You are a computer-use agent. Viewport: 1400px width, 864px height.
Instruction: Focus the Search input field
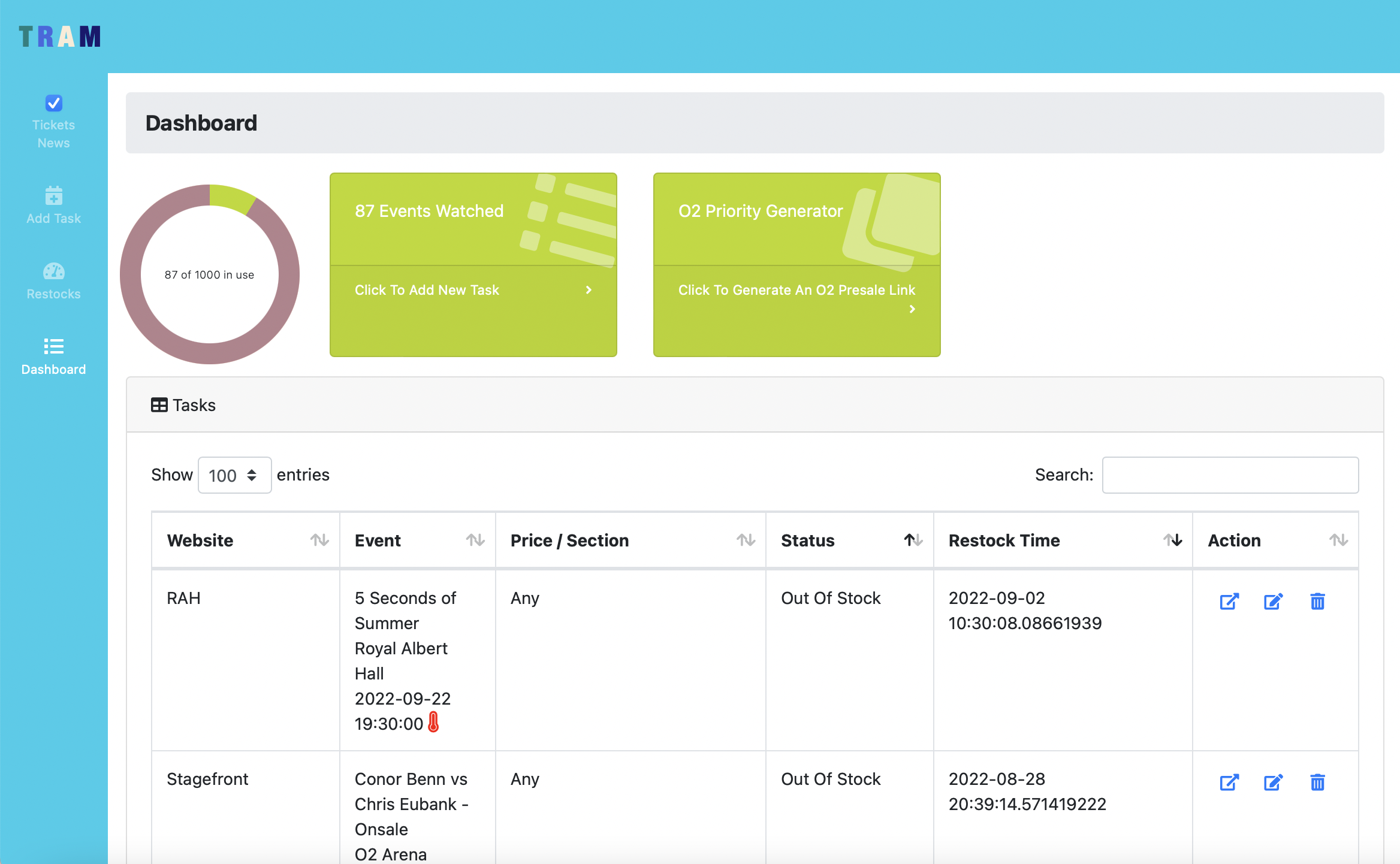pyautogui.click(x=1230, y=475)
